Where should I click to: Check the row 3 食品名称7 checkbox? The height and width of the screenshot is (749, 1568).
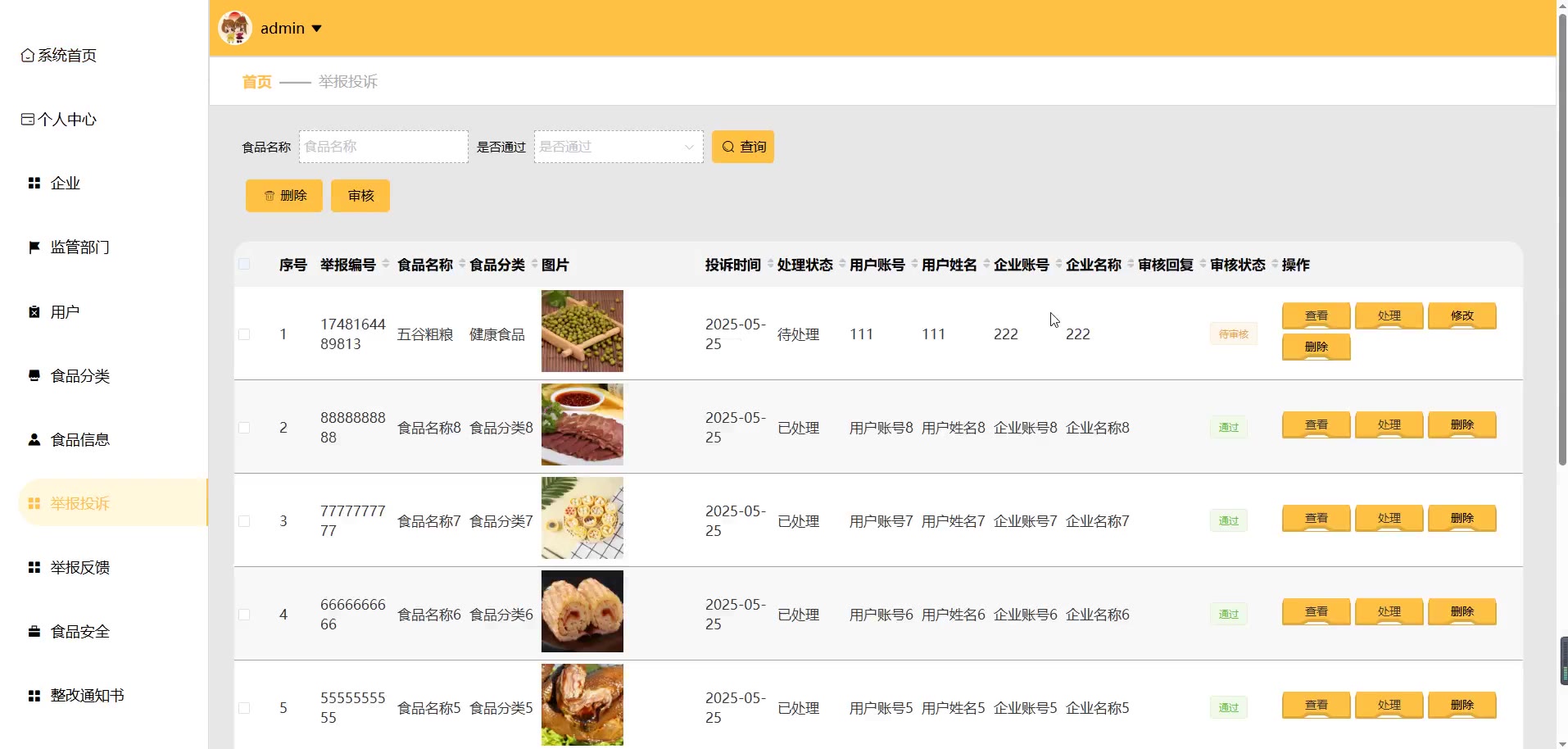click(244, 521)
